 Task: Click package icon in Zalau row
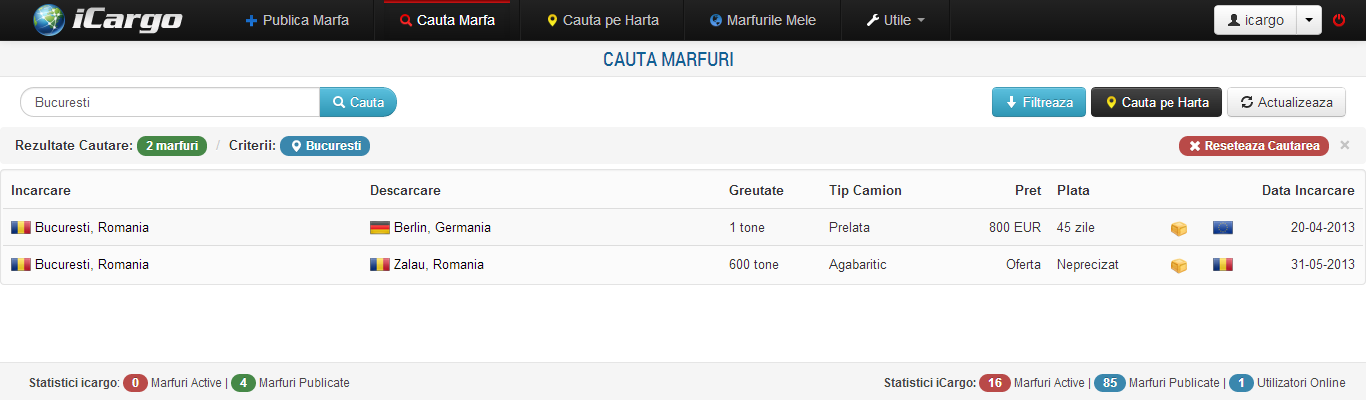coord(1179,265)
